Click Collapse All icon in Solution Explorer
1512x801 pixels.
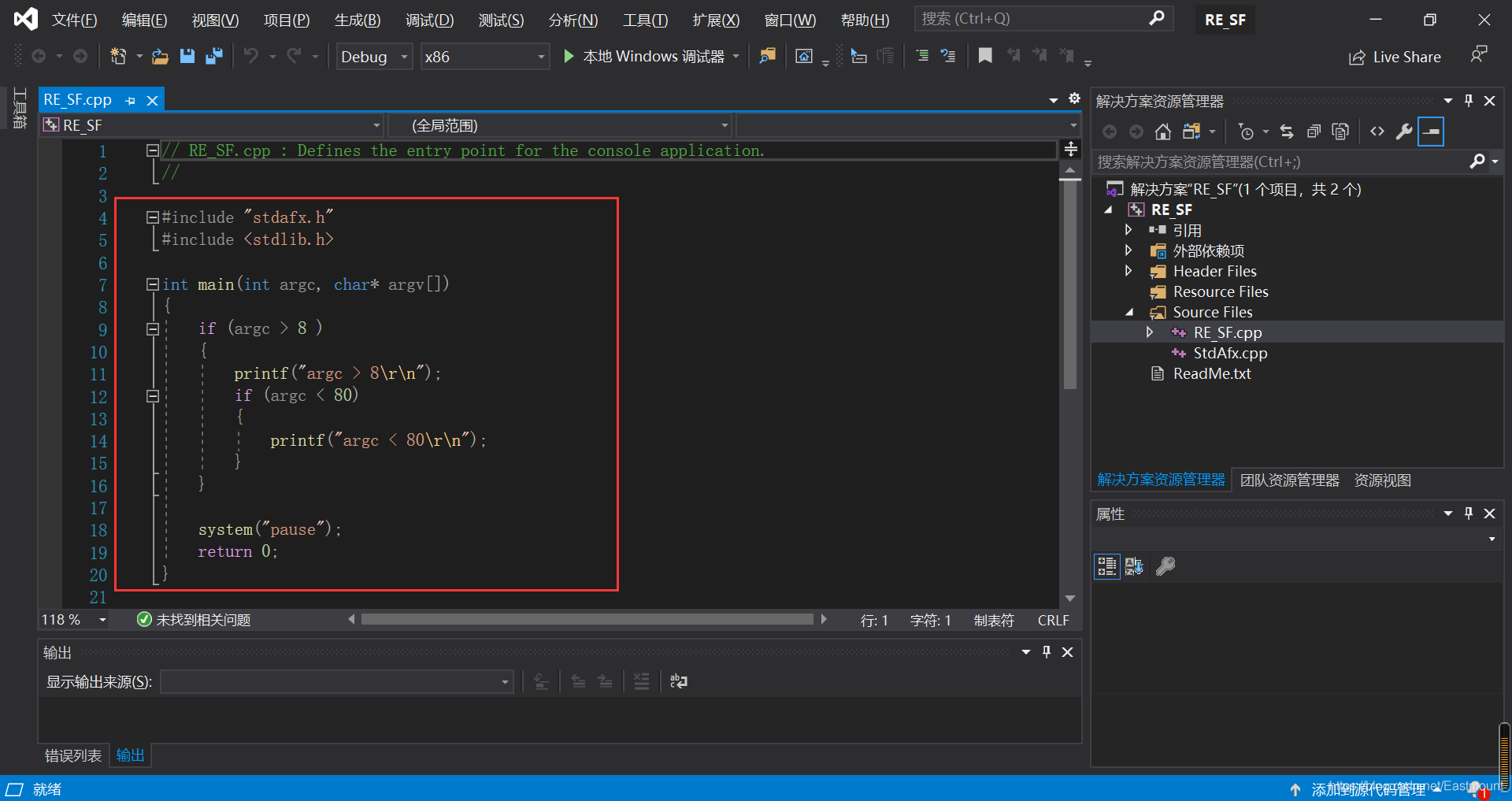1314,132
